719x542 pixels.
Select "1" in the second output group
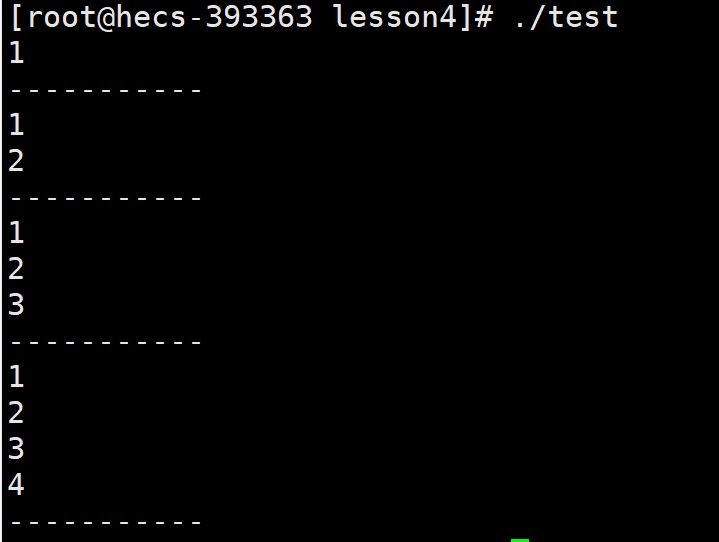tap(17, 125)
